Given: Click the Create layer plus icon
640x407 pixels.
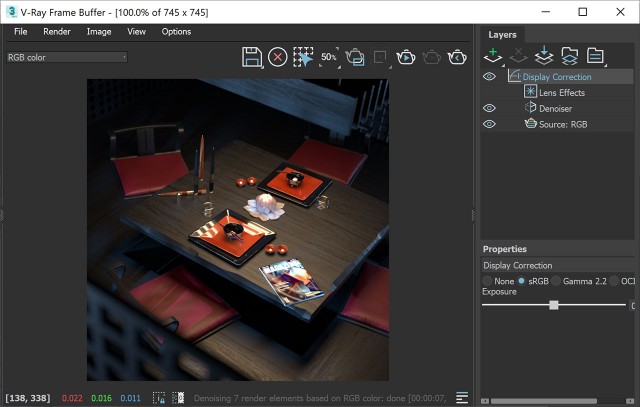Looking at the screenshot, I should coord(493,55).
